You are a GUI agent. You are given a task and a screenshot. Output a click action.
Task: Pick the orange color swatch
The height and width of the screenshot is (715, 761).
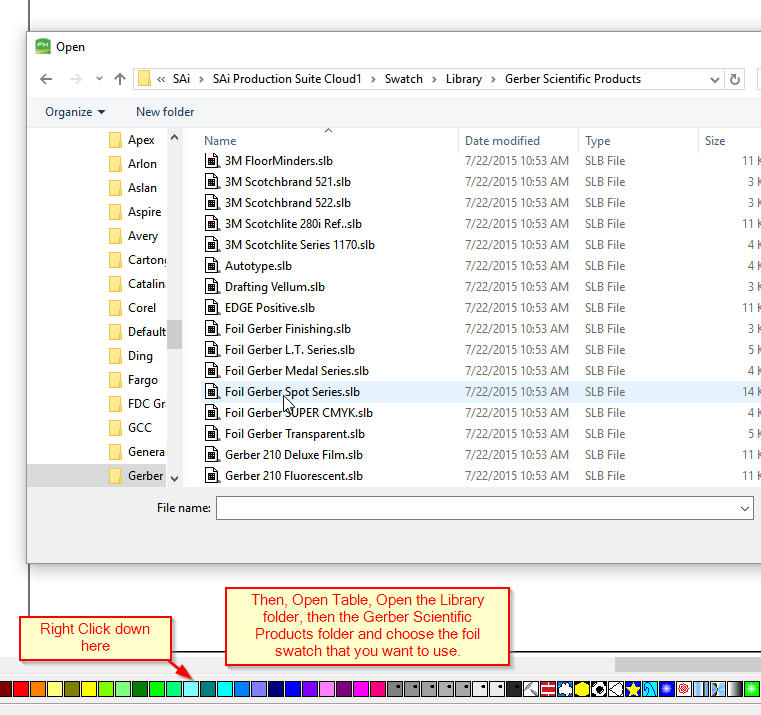(x=38, y=689)
